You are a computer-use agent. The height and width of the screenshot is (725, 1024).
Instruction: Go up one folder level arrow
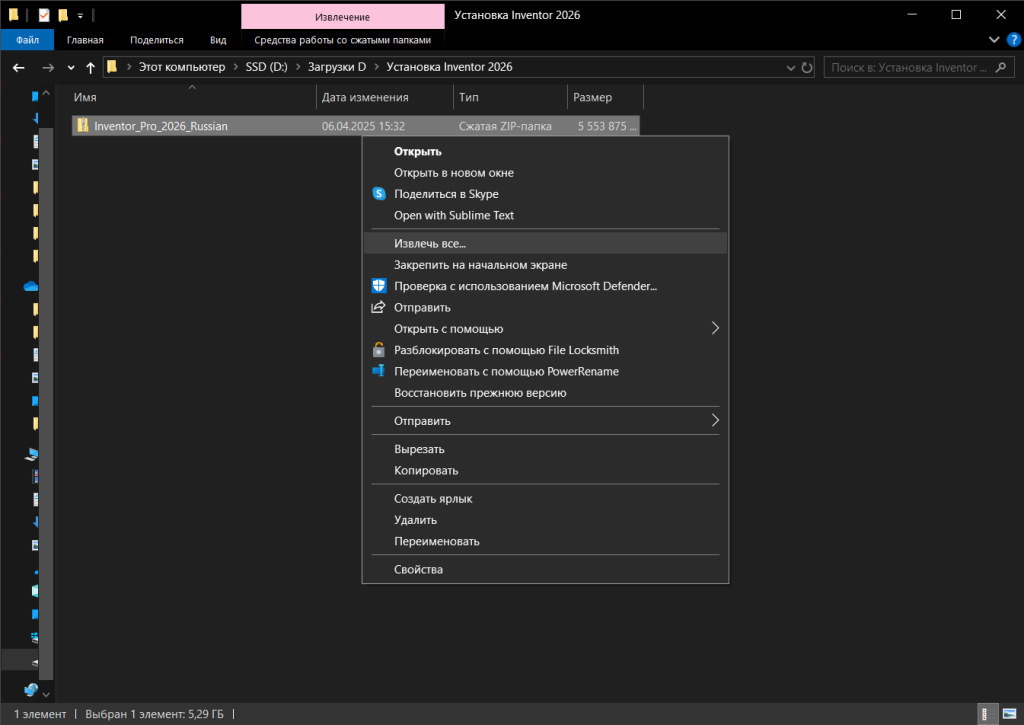tap(91, 67)
